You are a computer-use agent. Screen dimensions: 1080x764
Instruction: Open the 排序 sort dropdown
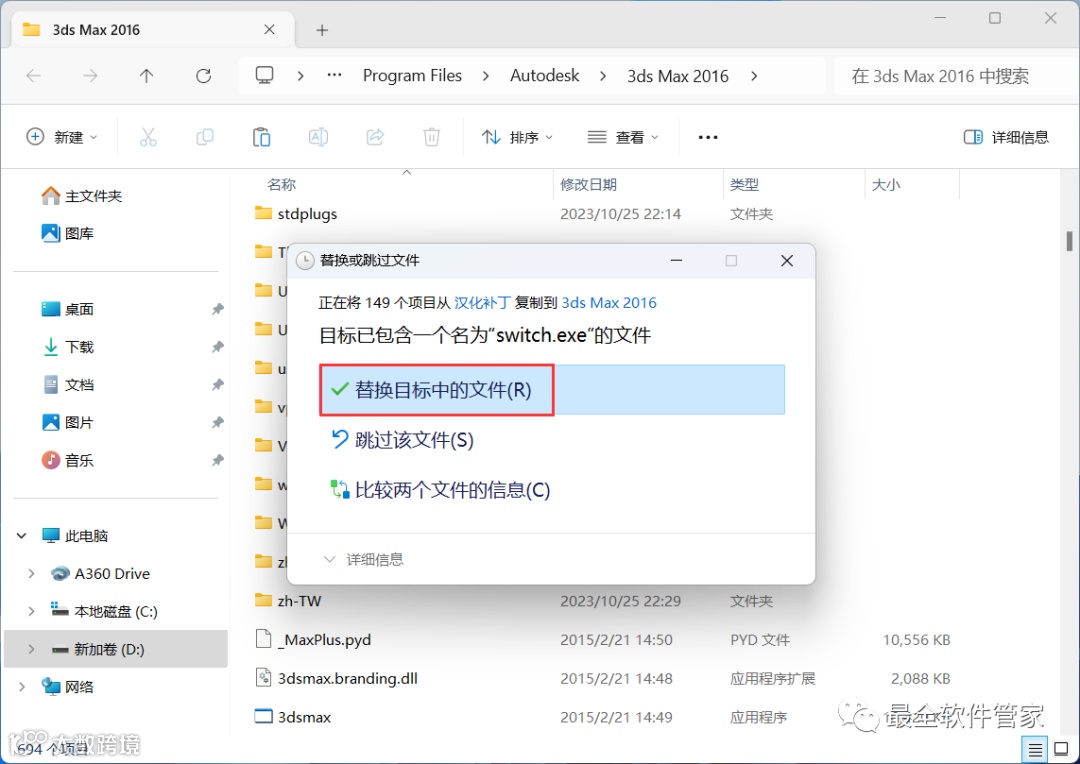517,137
